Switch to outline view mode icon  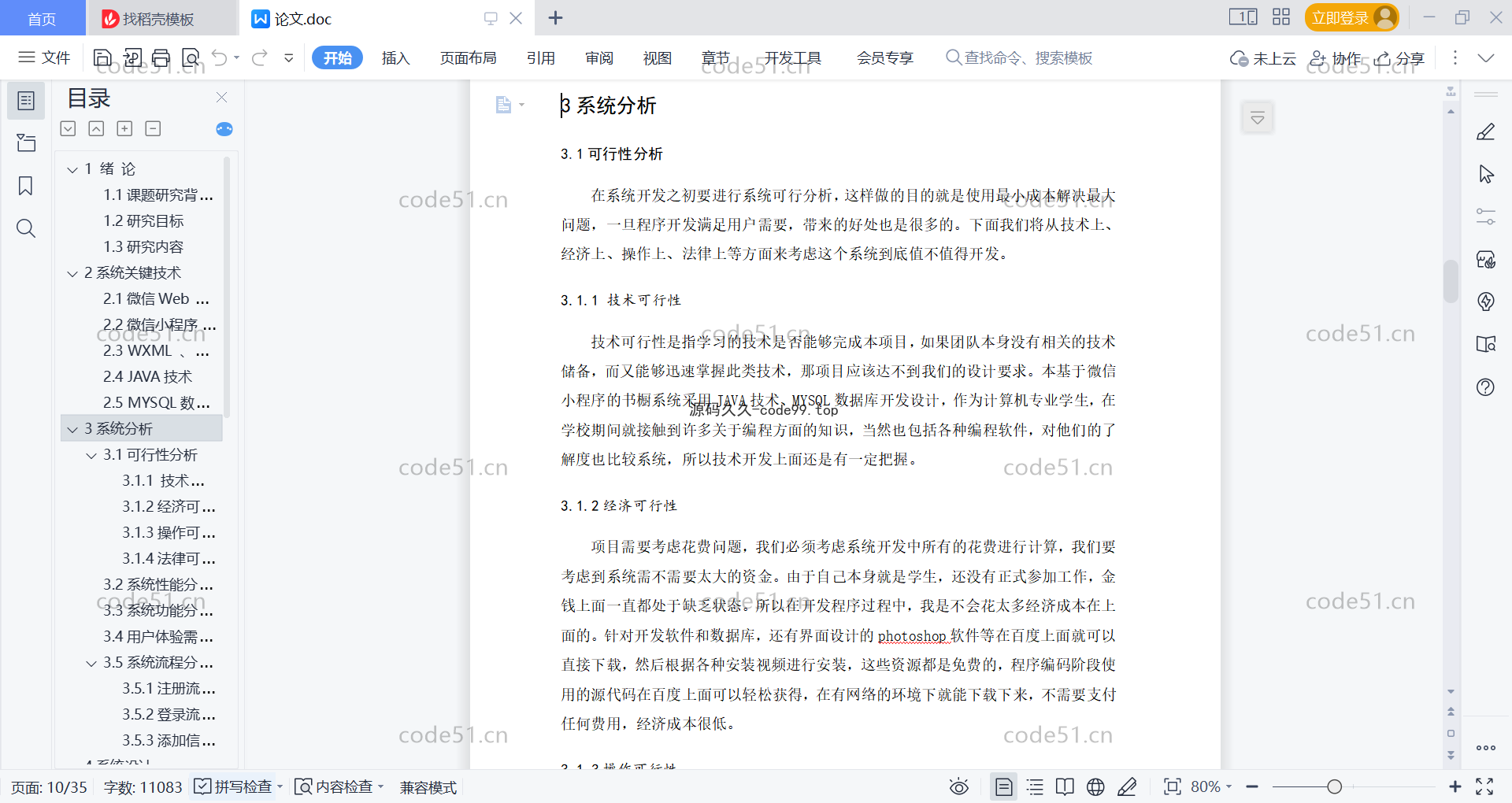[x=1035, y=786]
